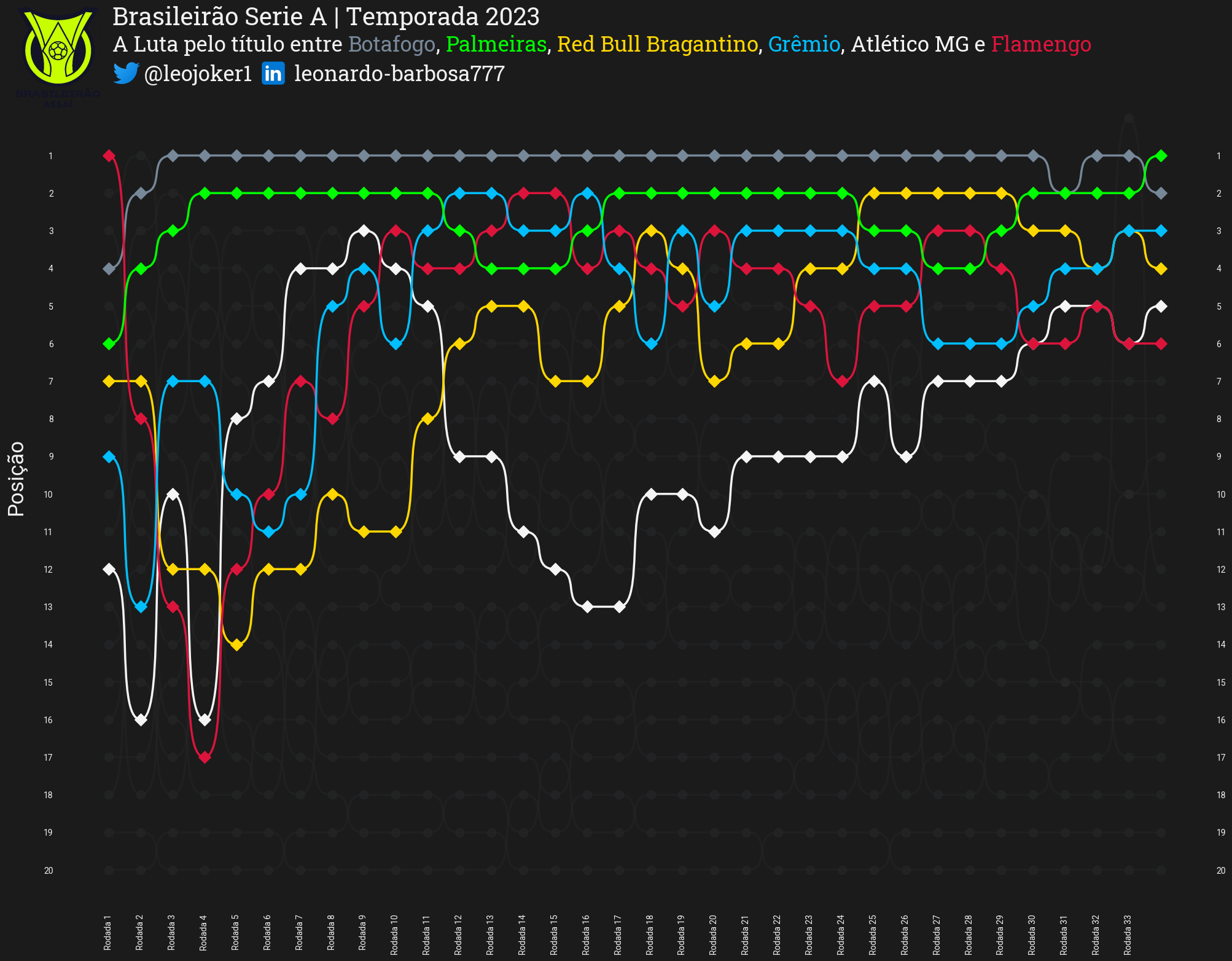Click the 'Posição' y-axis label
The image size is (1232, 961).
point(16,479)
